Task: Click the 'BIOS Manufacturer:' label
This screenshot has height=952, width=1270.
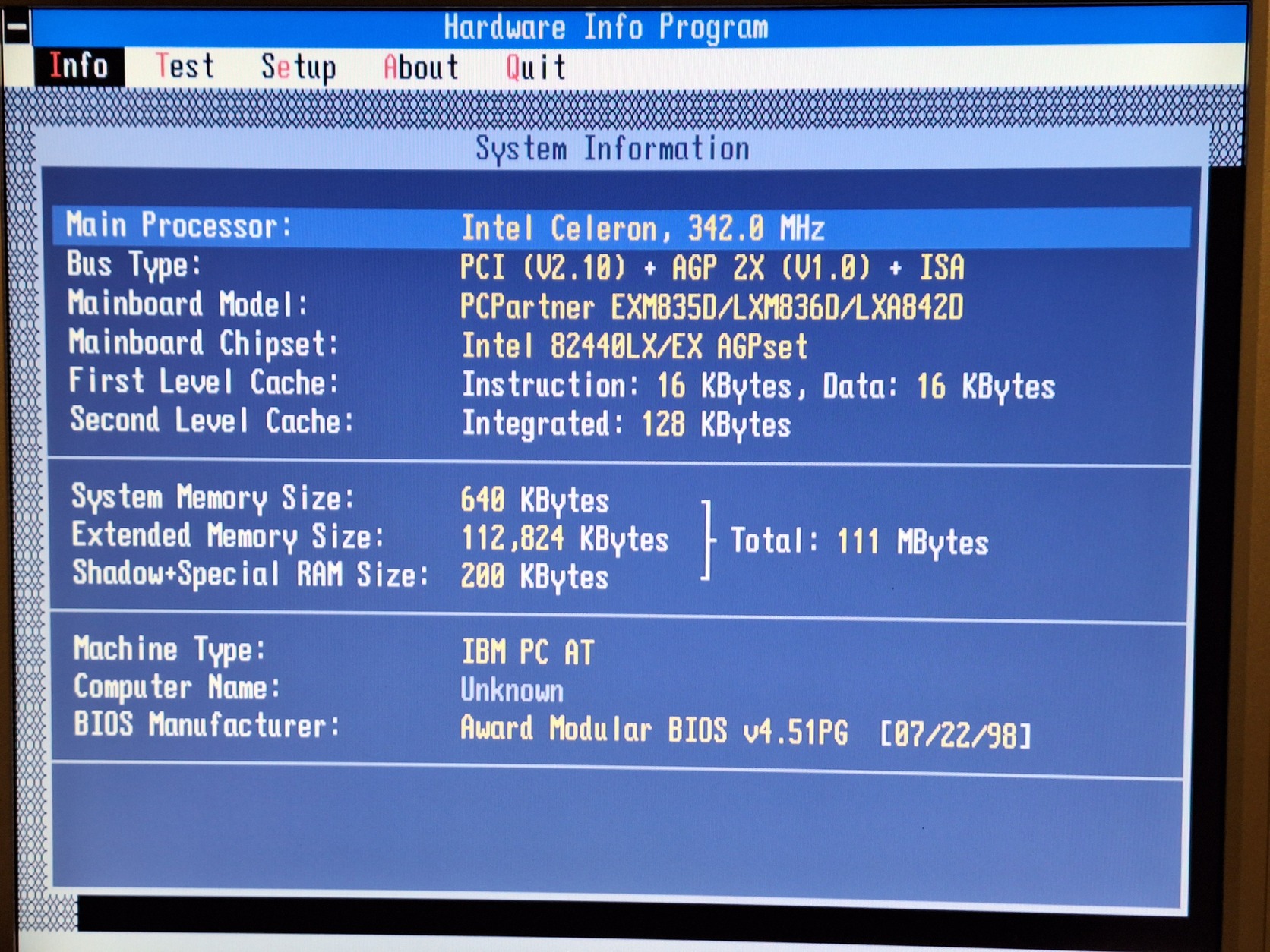Action: click(207, 725)
